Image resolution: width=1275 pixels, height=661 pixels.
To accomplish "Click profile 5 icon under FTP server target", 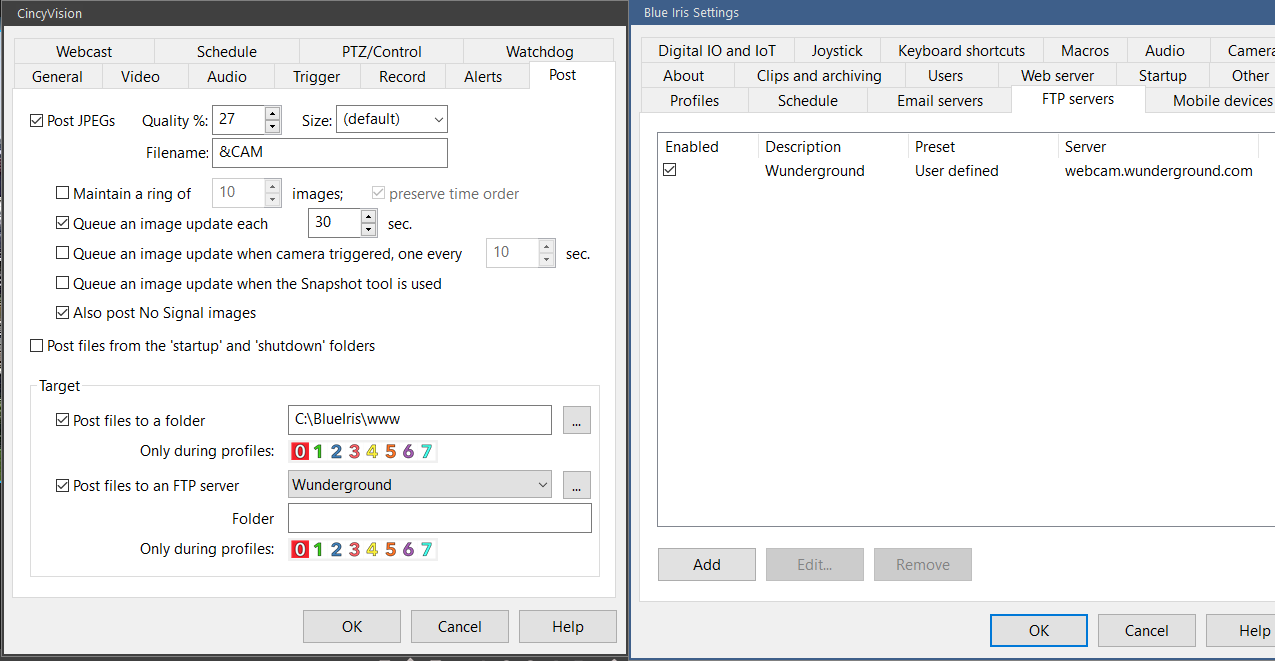I will click(x=390, y=549).
